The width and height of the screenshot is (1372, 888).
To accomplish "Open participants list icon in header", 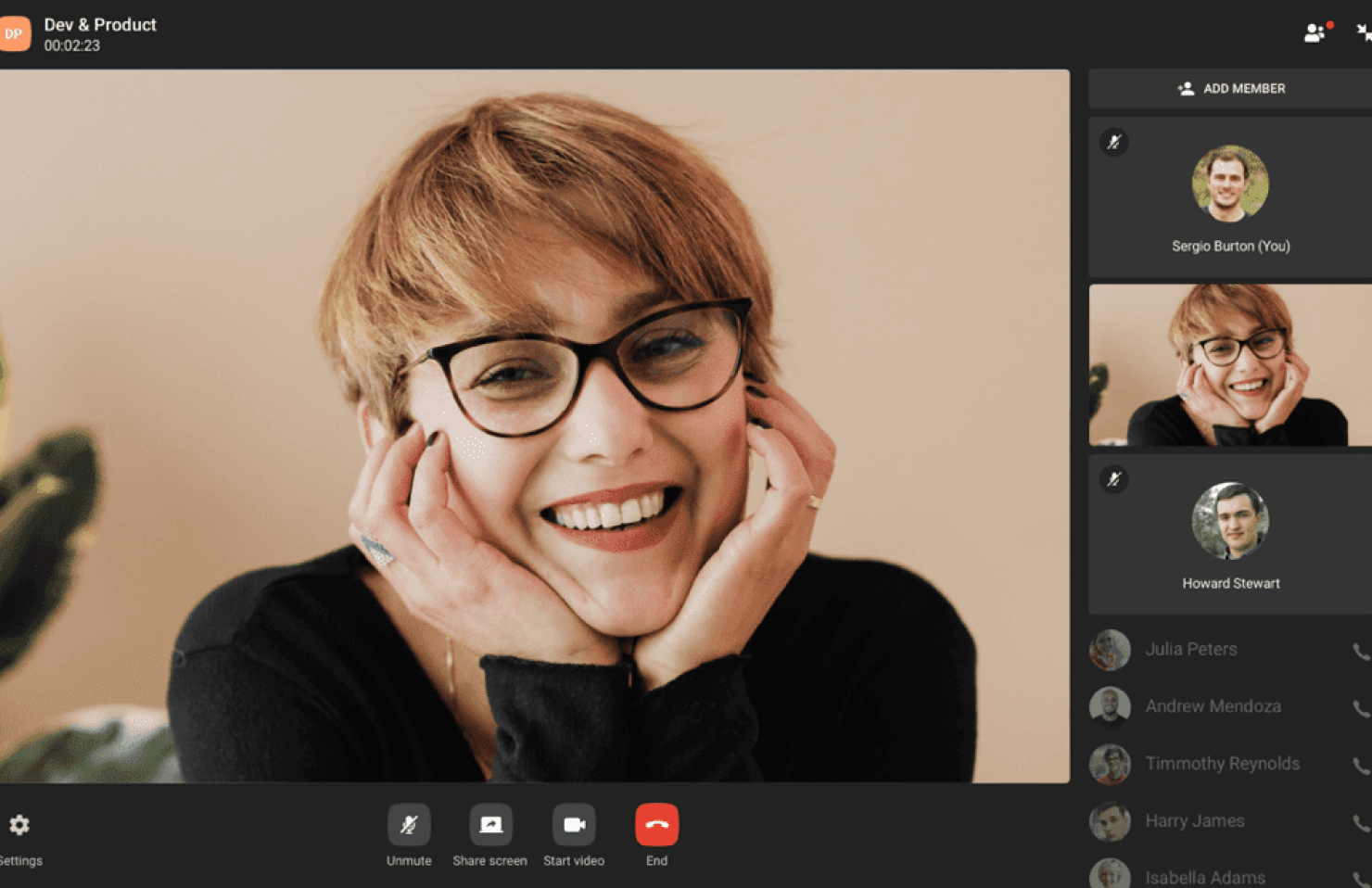I will click(1315, 33).
